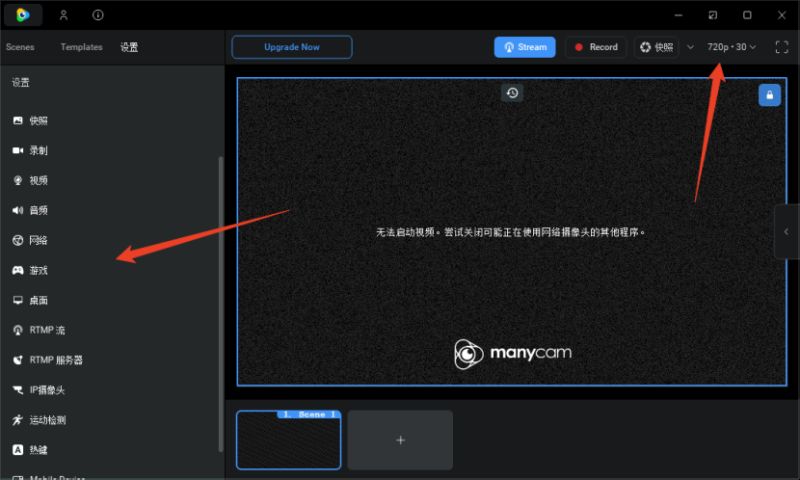Click the Record button
Image resolution: width=800 pixels, height=480 pixels.
596,47
